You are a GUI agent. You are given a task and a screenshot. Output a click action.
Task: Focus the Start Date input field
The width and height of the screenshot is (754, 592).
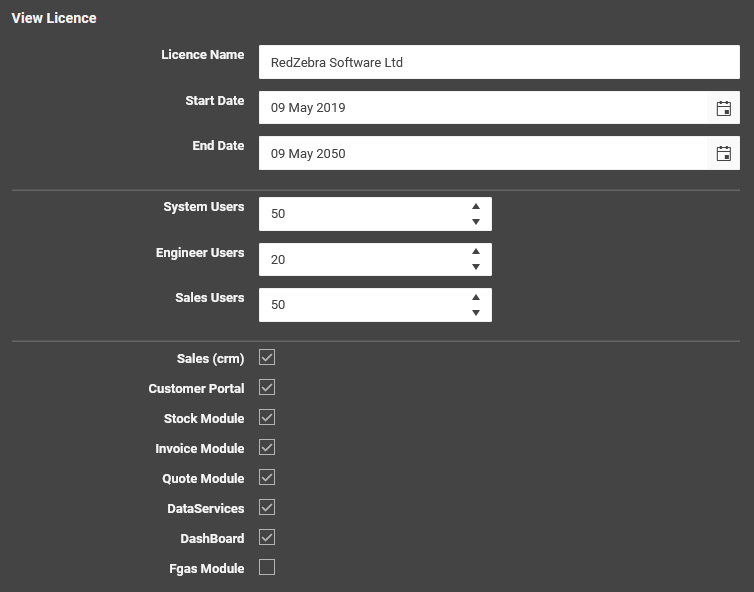click(483, 108)
